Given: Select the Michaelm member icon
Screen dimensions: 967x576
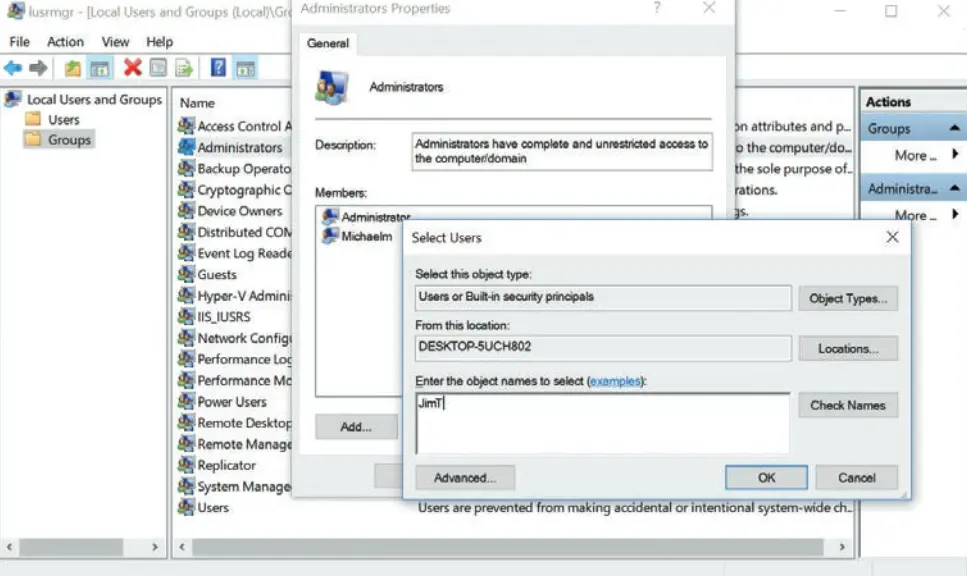Looking at the screenshot, I should pyautogui.click(x=330, y=236).
